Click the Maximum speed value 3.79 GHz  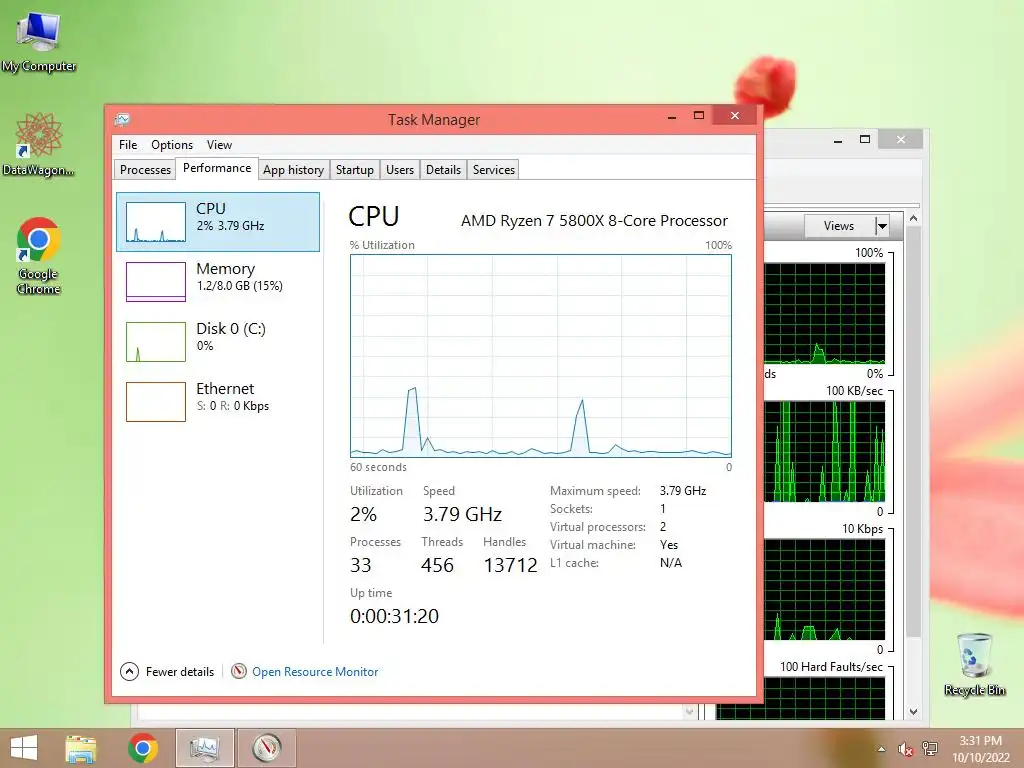pos(683,490)
